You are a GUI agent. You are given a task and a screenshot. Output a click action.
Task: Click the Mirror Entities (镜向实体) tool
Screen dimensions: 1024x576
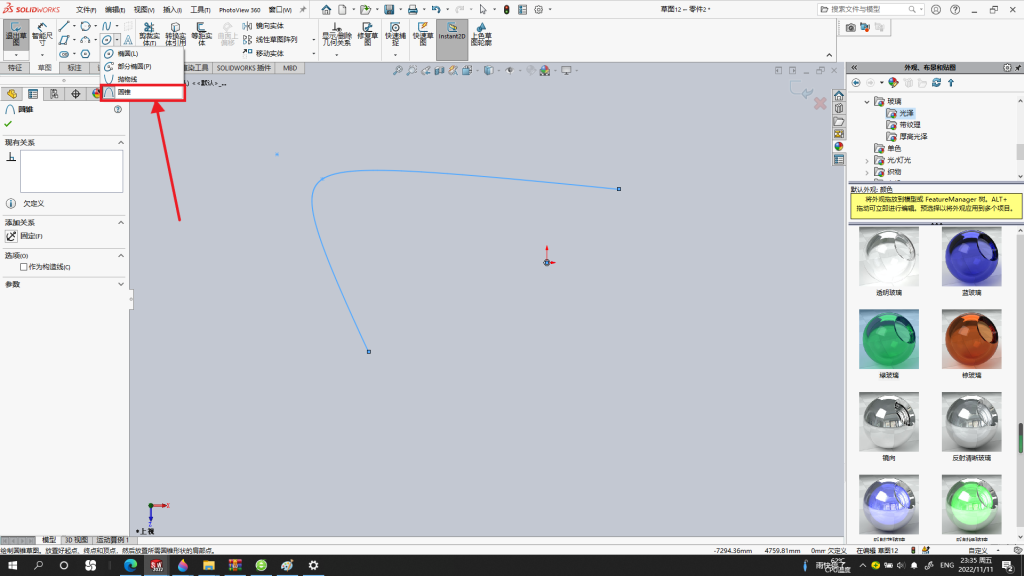click(x=263, y=26)
